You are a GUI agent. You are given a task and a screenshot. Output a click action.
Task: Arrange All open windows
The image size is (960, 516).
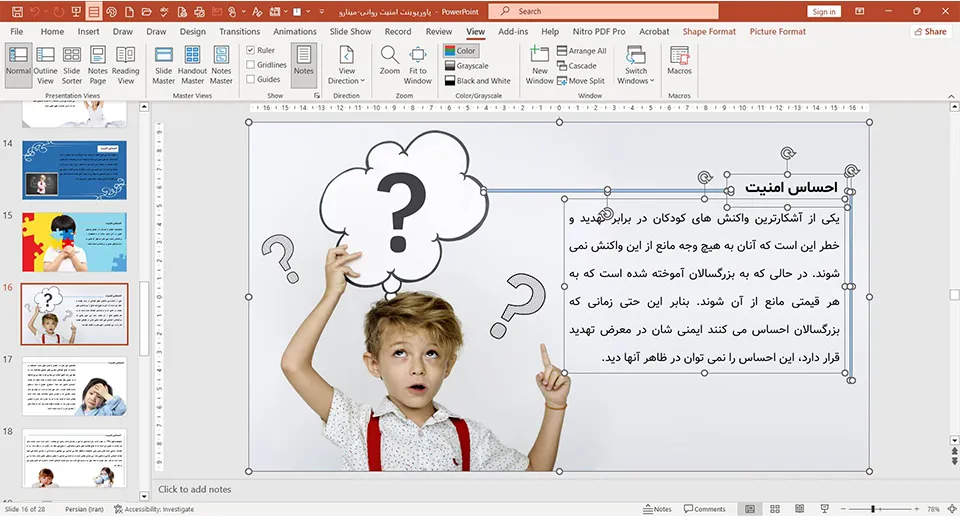point(582,51)
